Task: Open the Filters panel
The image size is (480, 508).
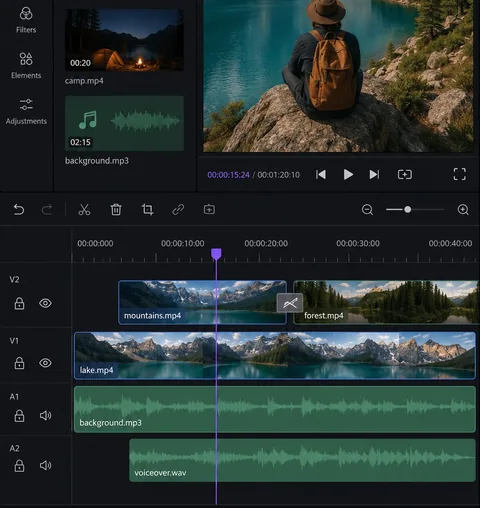Action: point(26,20)
